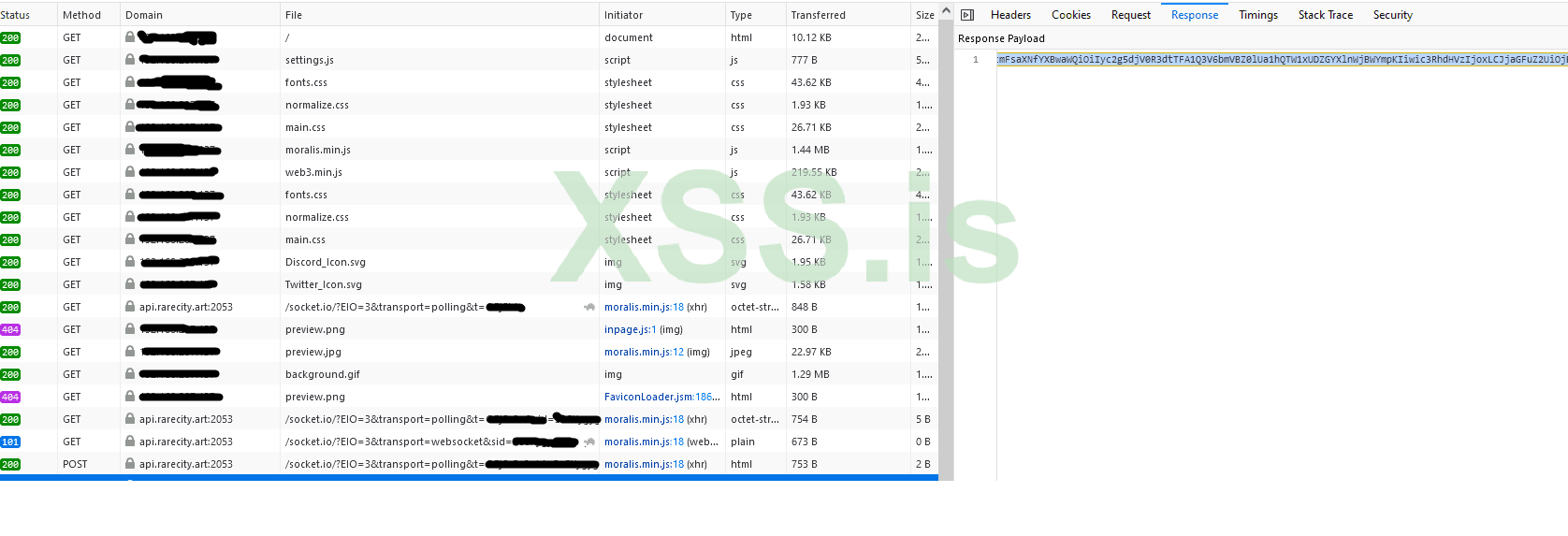Open the inpage.js:1 initiator link
The image size is (1568, 536).
point(630,329)
